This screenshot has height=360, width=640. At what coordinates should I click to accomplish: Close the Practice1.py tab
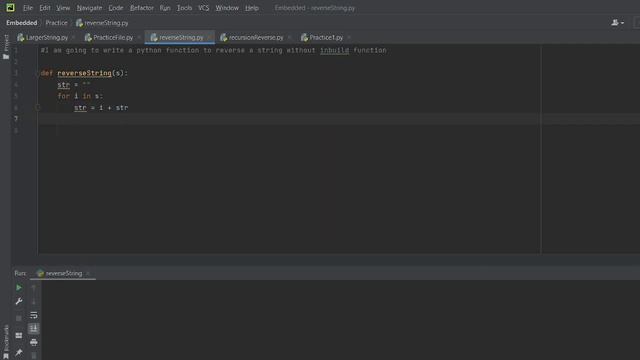coord(349,38)
